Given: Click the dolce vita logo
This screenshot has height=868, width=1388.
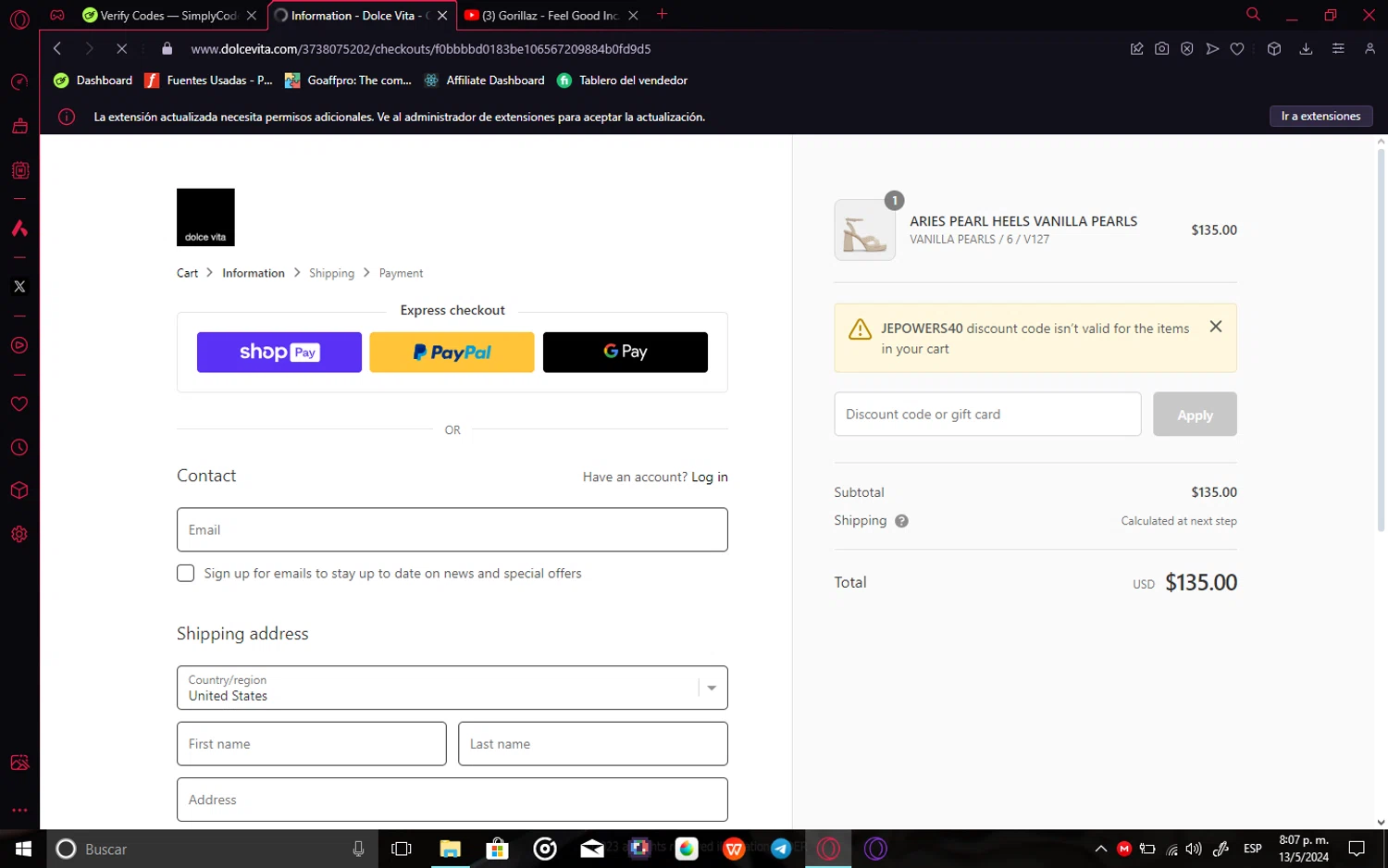Looking at the screenshot, I should pos(205,217).
